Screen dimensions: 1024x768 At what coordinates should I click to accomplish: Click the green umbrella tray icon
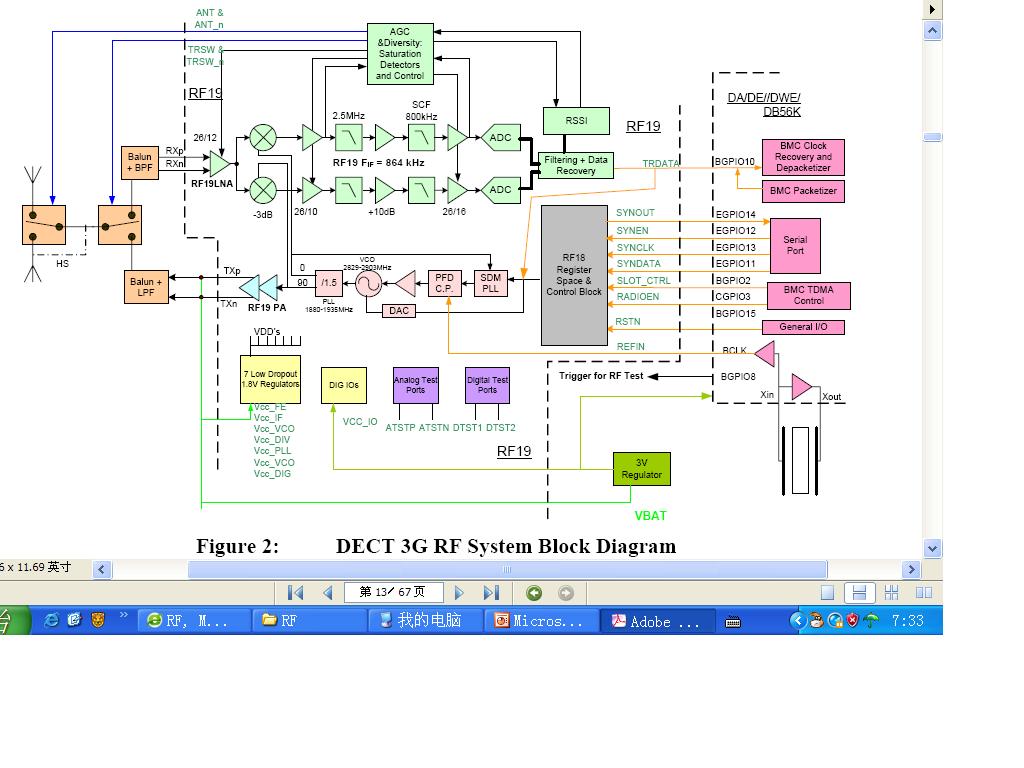871,620
